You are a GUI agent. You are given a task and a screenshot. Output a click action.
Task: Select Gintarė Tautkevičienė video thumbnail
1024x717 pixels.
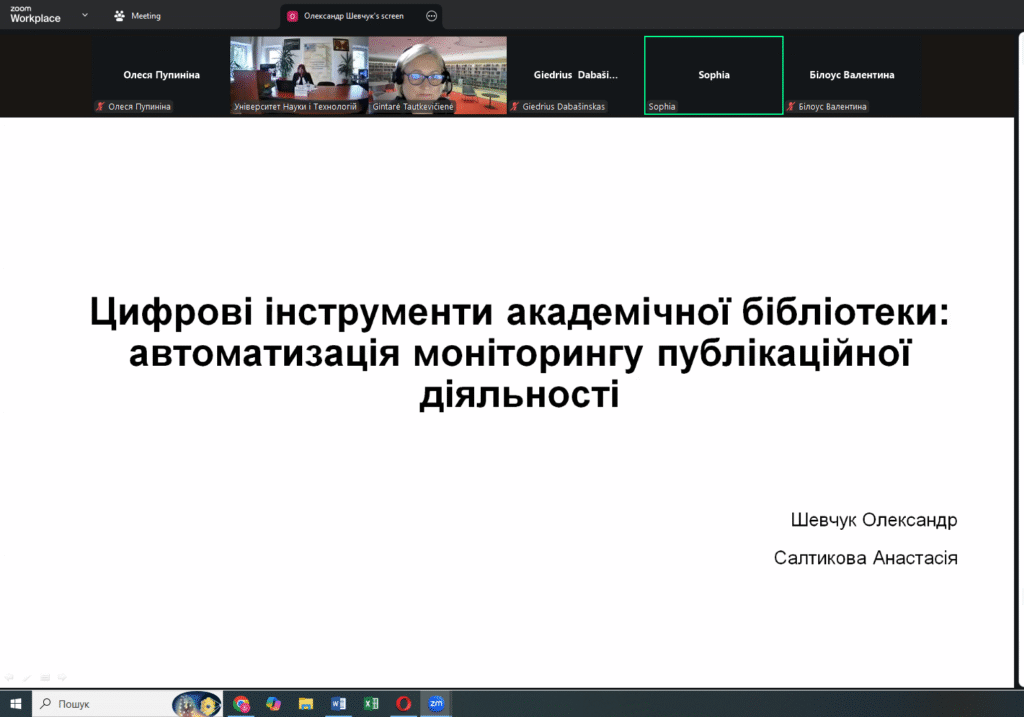(437, 75)
